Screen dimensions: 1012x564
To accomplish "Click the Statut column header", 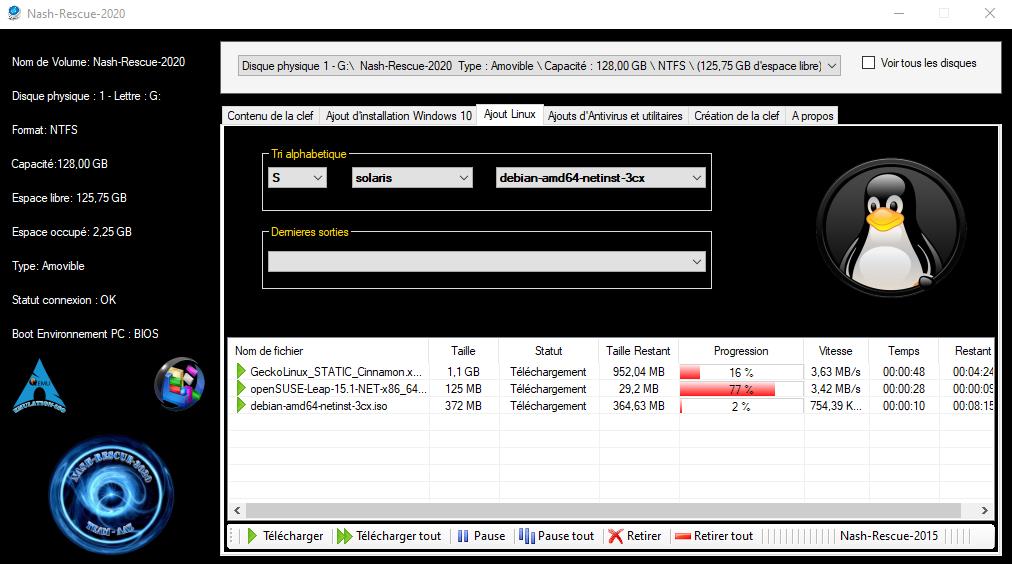I will click(x=549, y=350).
